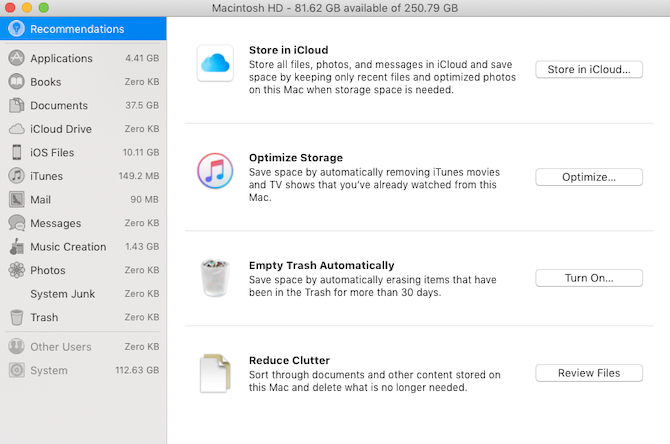Open the Store in iCloud options
670x444 pixels.
pos(588,69)
